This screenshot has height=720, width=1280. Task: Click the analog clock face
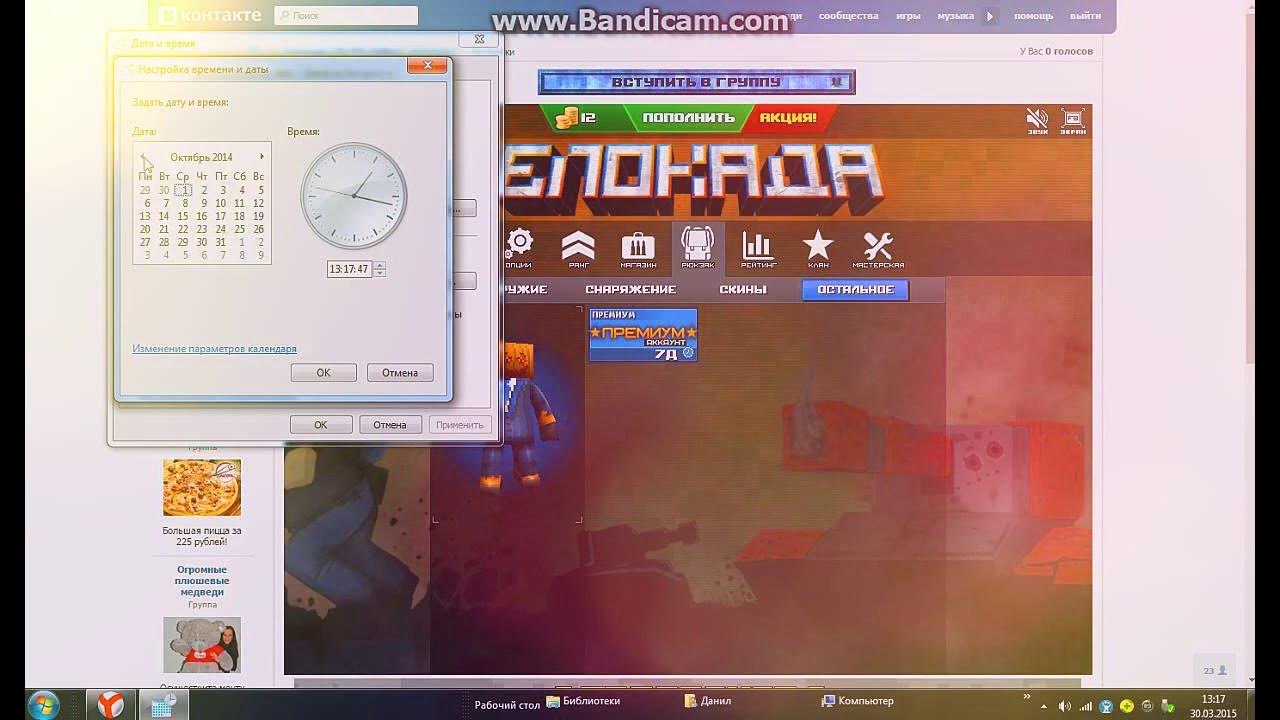click(x=354, y=196)
